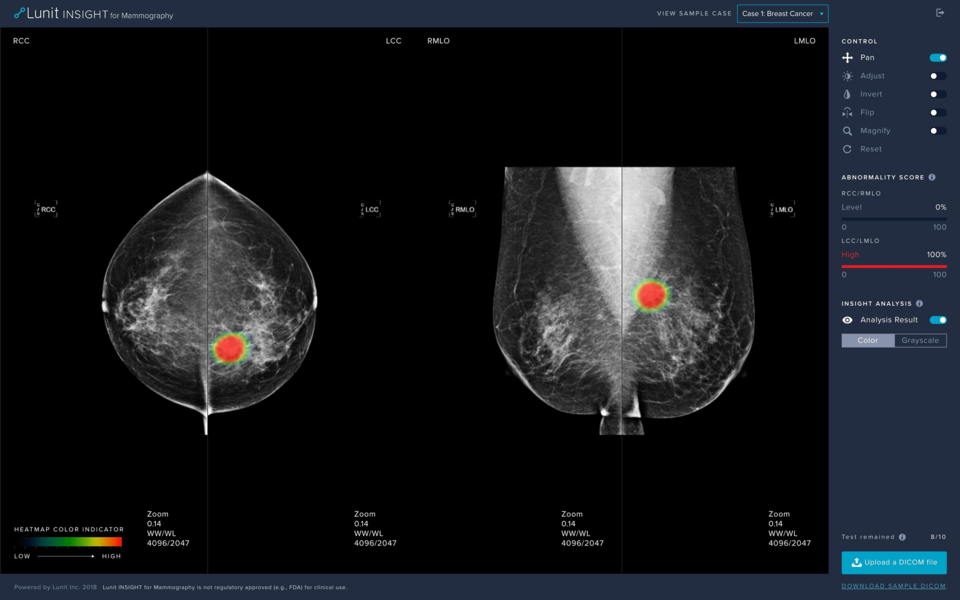Turn on the Magnify toggle
Viewport: 960px width, 600px height.
937,131
